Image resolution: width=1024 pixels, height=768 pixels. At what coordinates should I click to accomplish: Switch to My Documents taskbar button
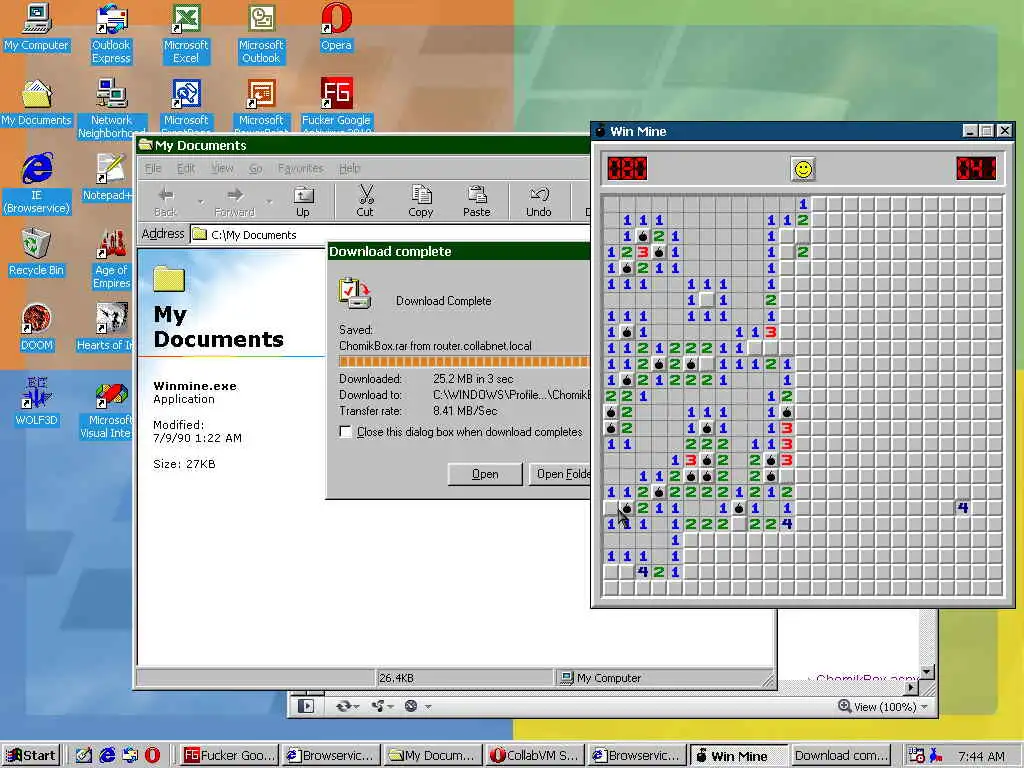click(x=432, y=756)
